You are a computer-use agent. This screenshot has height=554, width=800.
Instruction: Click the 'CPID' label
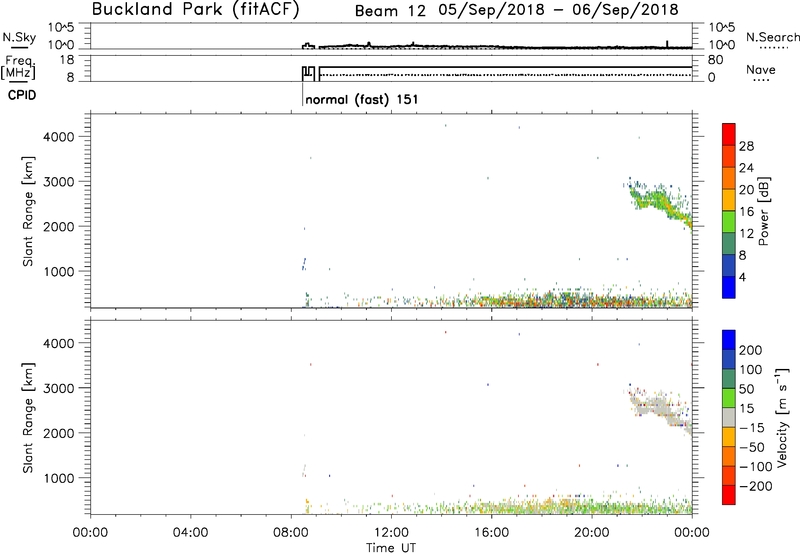22,95
